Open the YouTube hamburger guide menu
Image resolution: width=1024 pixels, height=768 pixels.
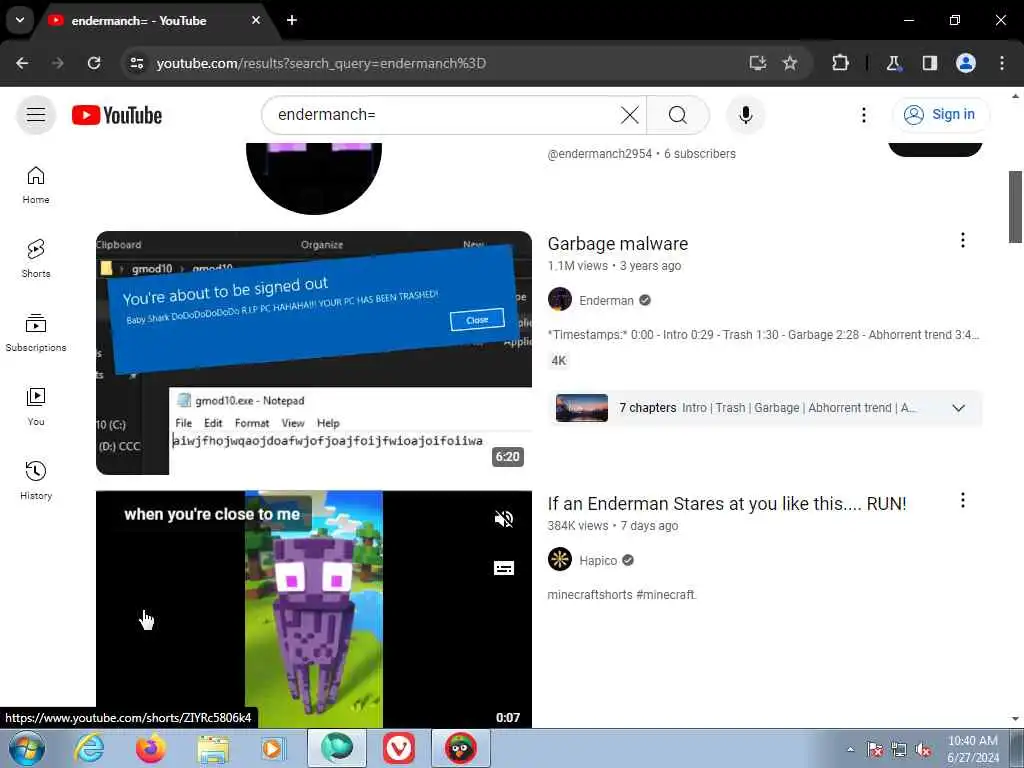coord(36,116)
